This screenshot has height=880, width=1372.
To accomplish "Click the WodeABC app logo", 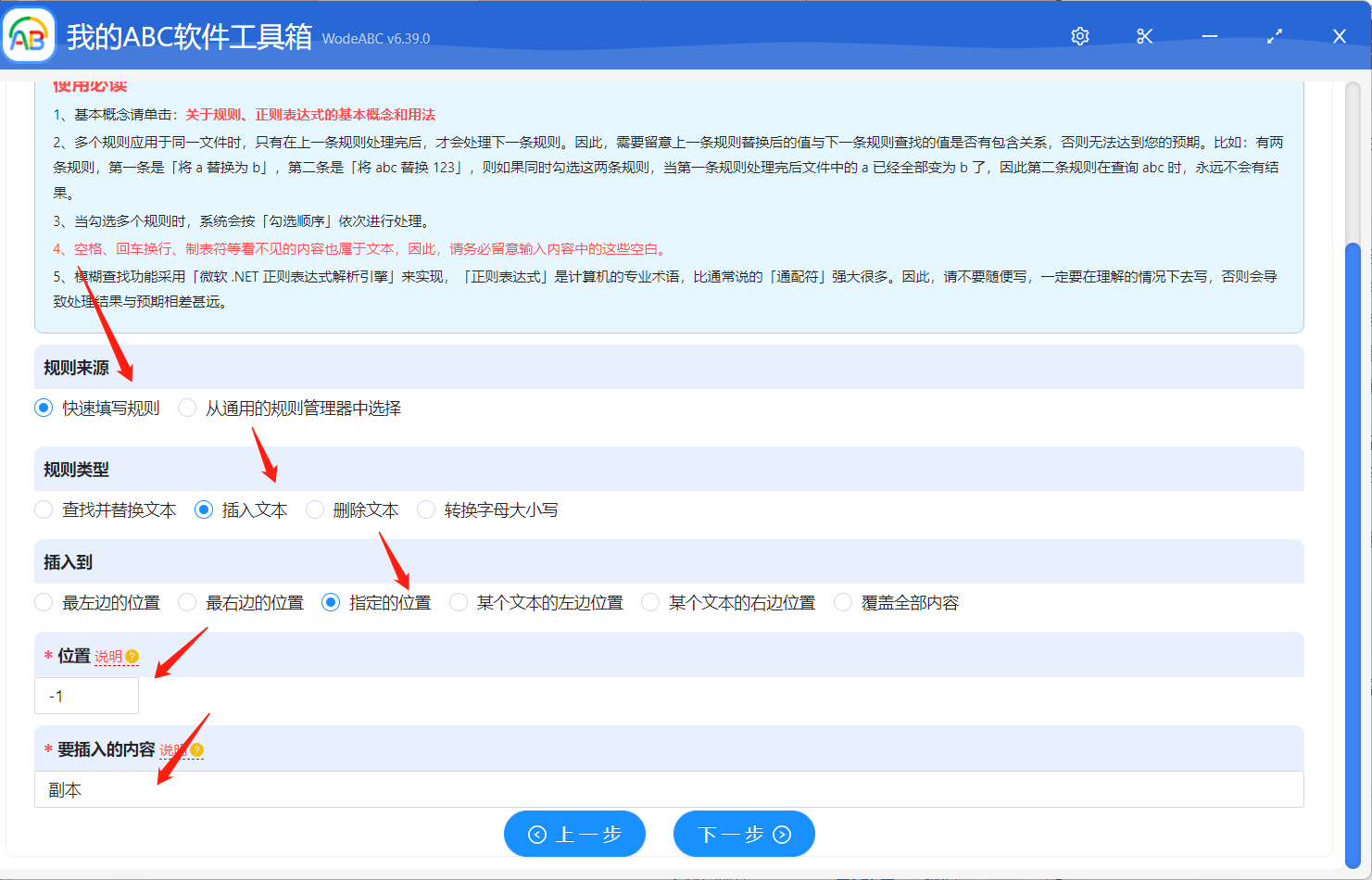I will [x=29, y=36].
